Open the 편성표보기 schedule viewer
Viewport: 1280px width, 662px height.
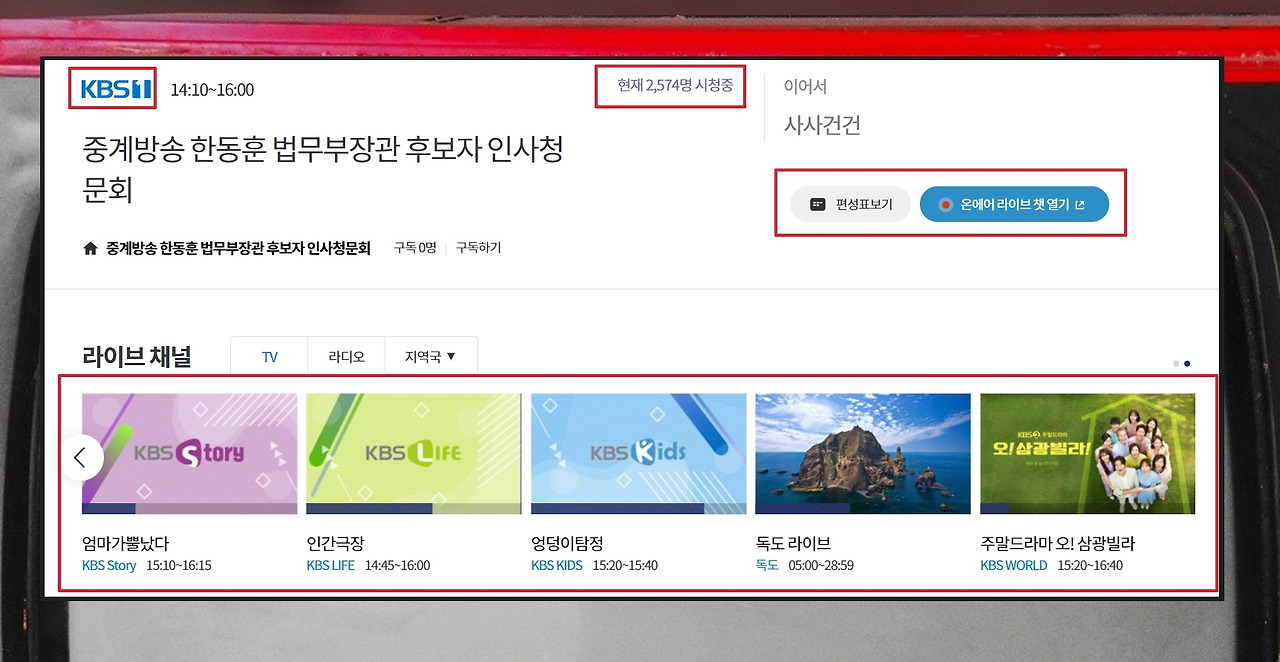click(x=849, y=203)
